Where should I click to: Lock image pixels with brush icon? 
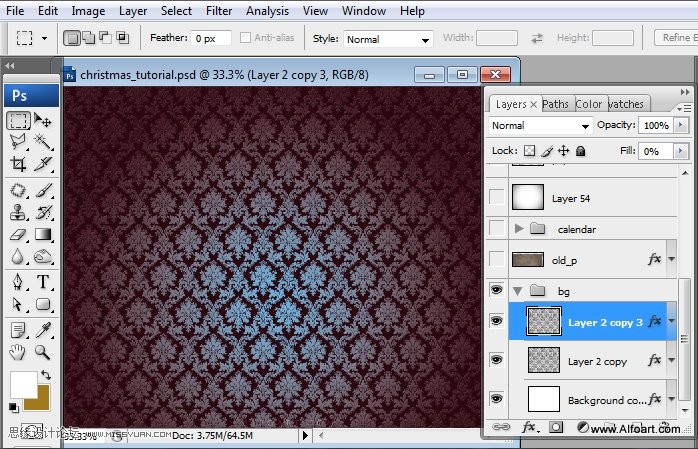[547, 151]
